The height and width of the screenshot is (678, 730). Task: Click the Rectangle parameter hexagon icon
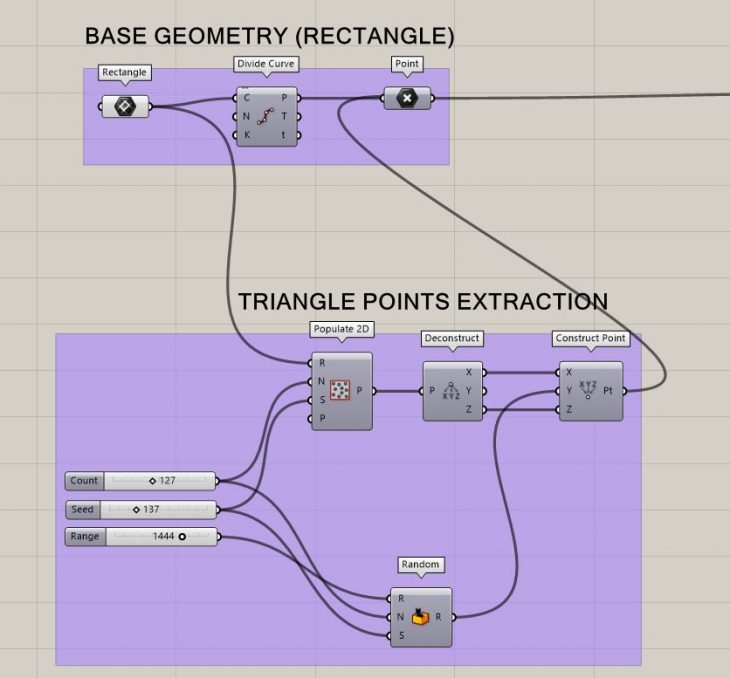tap(125, 106)
